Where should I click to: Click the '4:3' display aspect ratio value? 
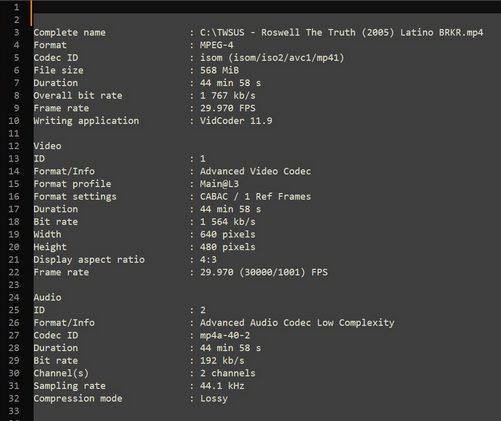pyautogui.click(x=208, y=260)
